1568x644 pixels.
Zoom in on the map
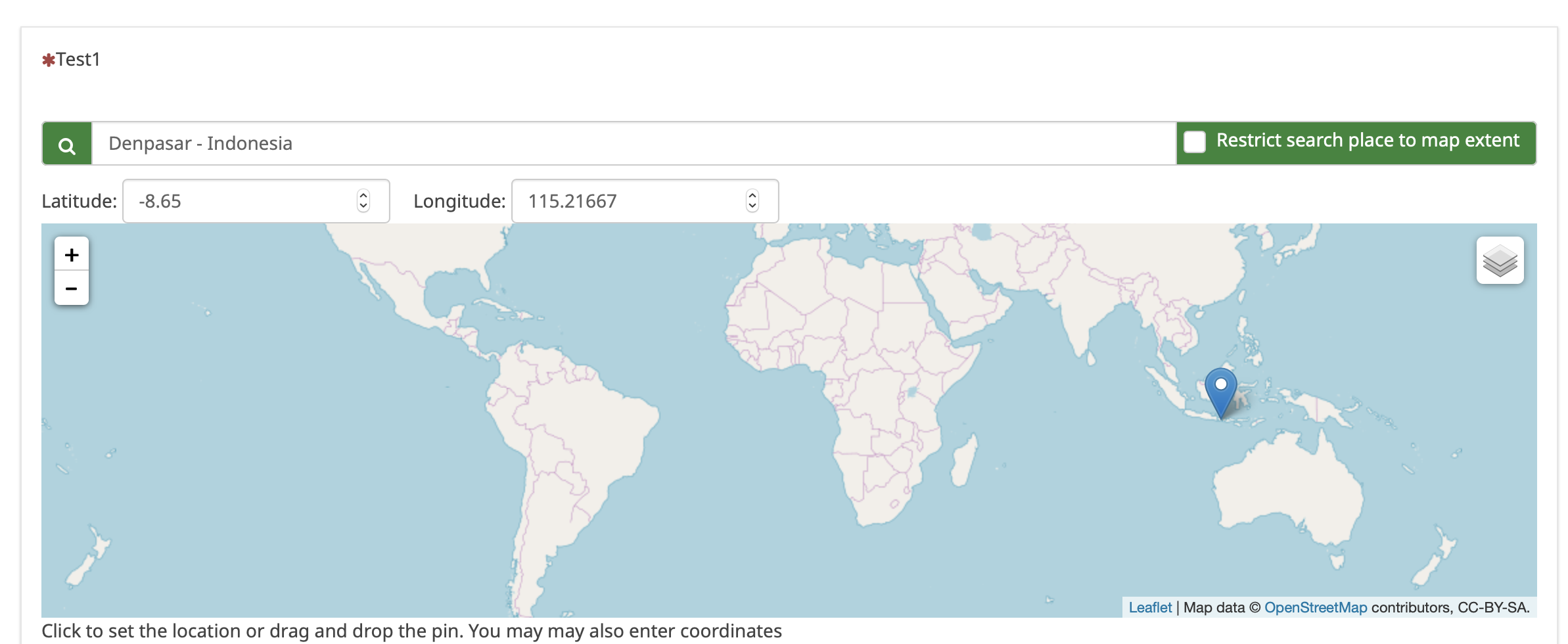pyautogui.click(x=72, y=254)
